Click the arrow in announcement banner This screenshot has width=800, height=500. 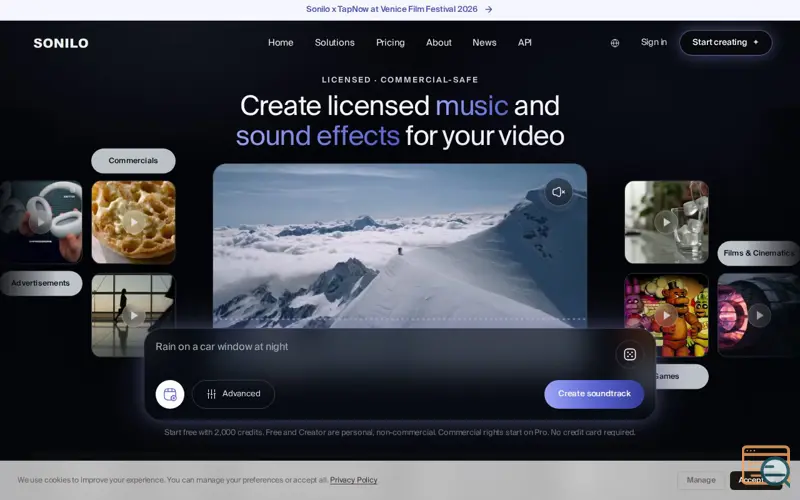click(x=489, y=9)
